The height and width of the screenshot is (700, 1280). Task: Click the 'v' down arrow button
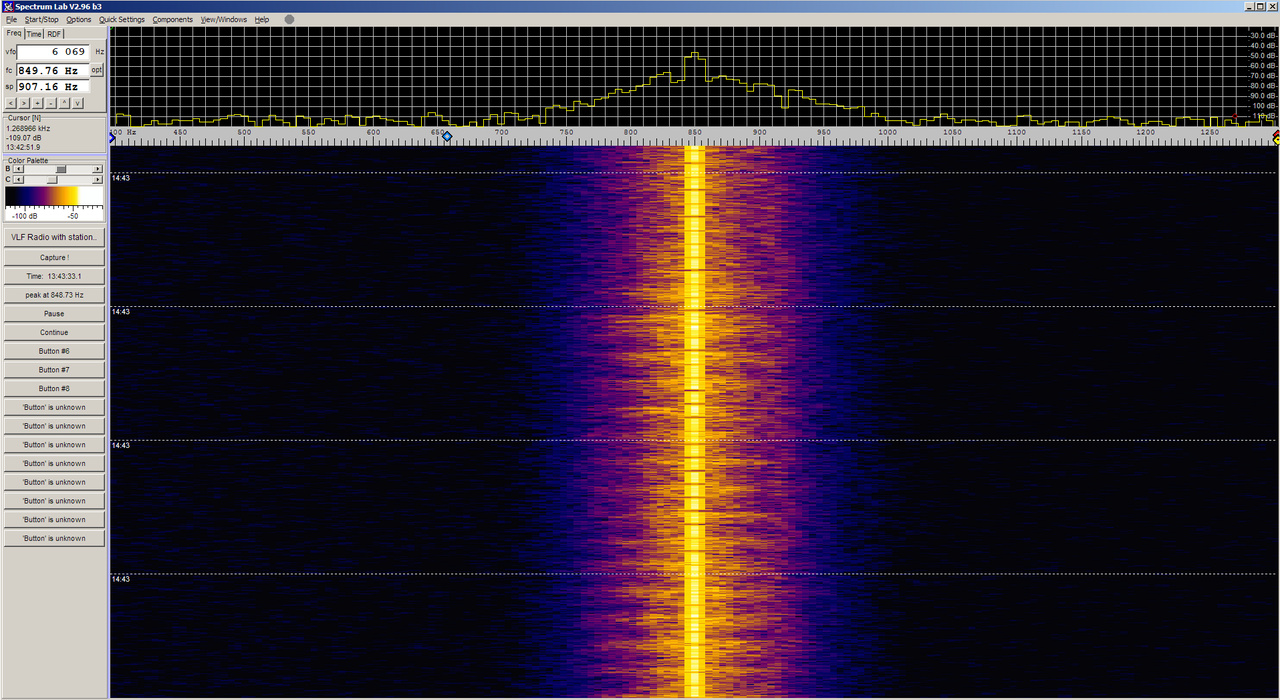pyautogui.click(x=77, y=103)
